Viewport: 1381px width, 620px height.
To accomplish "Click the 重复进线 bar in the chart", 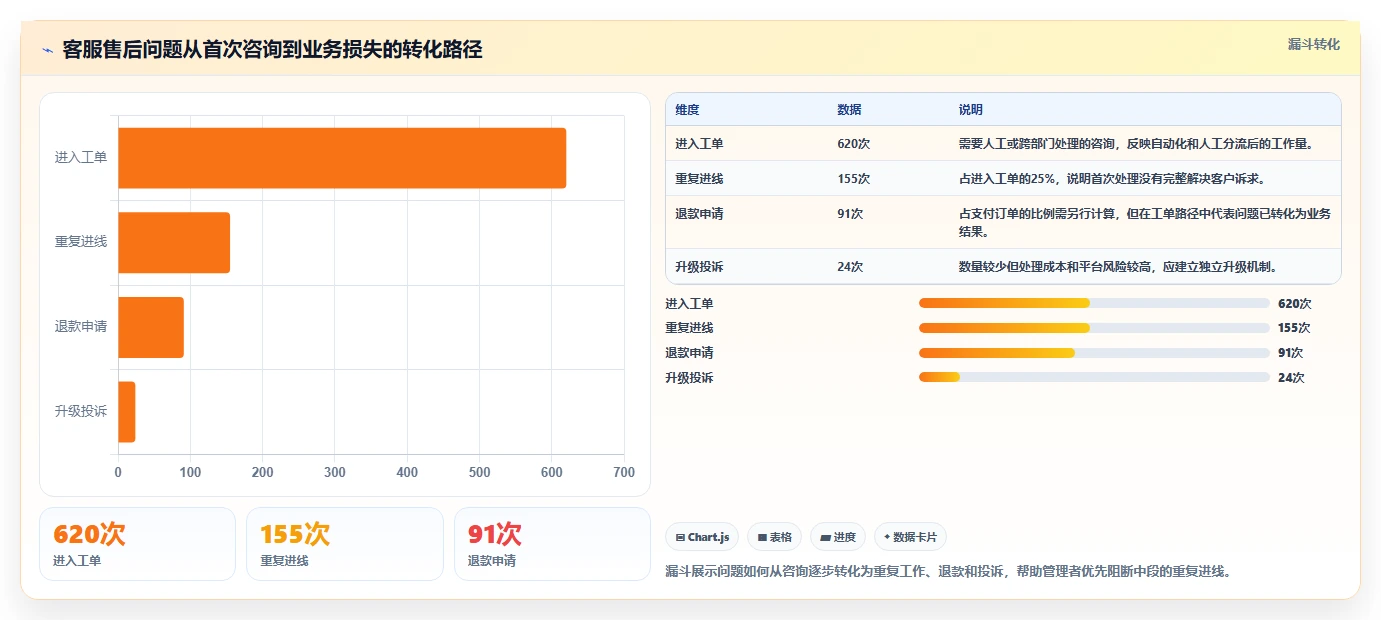I will tap(174, 242).
